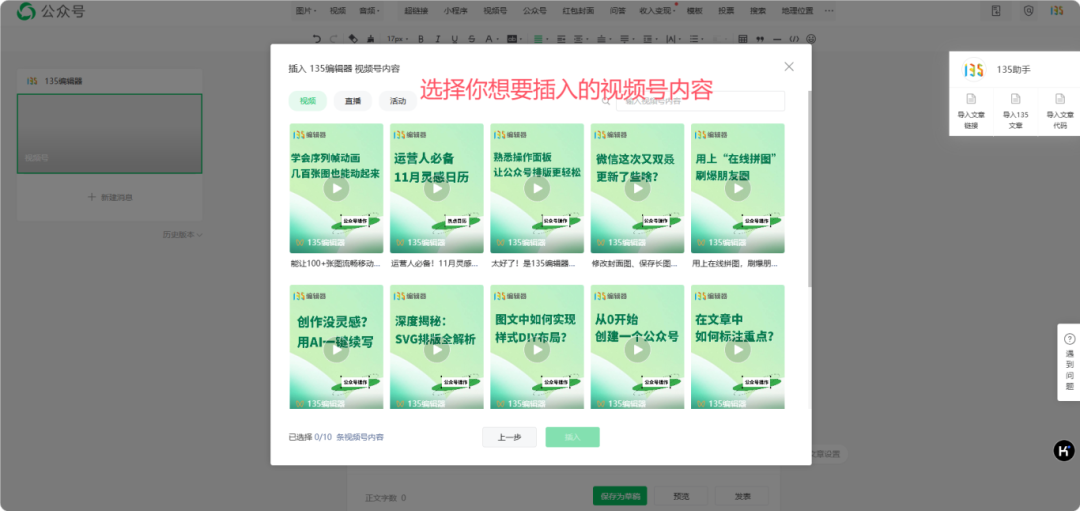The image size is (1080, 511).
Task: Click the 导入文章链接 icon in 135助手 panel
Action: [971, 99]
